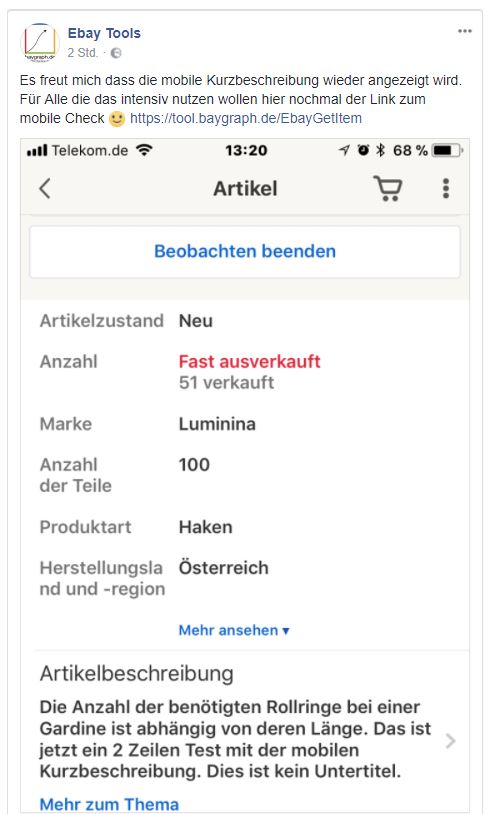The width and height of the screenshot is (490, 814).
Task: Open the vertical three-dot menu
Action: [x=445, y=188]
